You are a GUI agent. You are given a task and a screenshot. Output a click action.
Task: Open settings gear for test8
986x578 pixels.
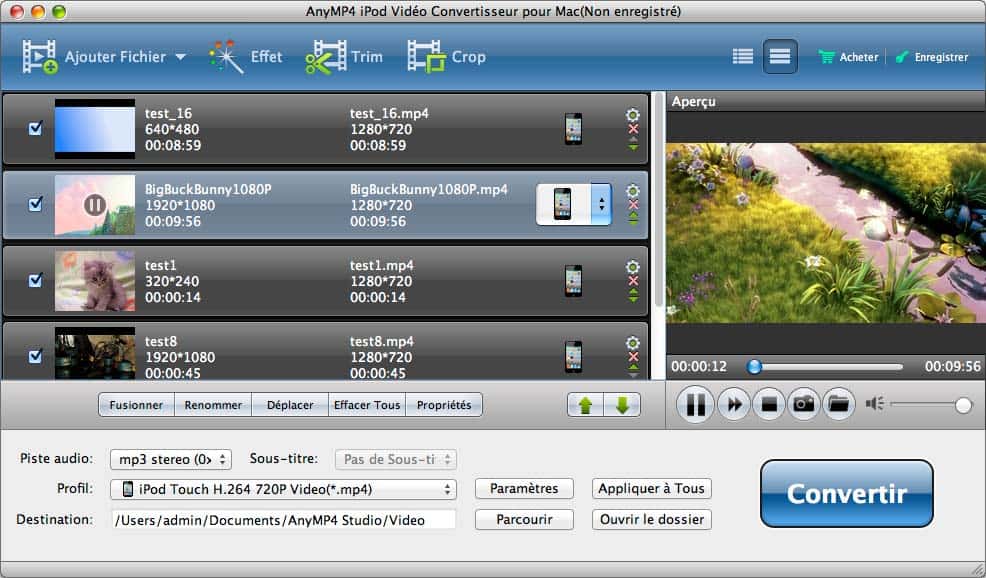click(633, 342)
